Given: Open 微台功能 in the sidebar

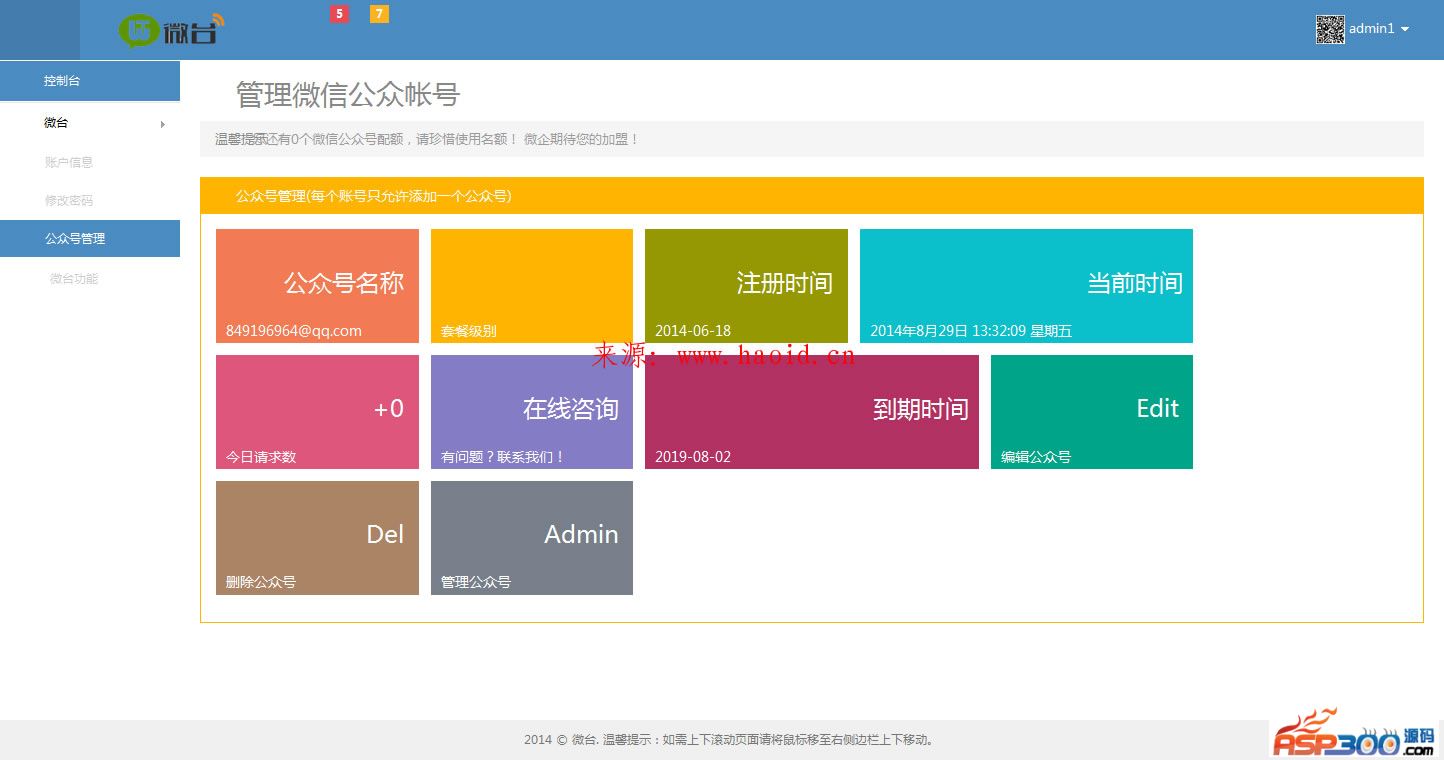Looking at the screenshot, I should tap(74, 279).
